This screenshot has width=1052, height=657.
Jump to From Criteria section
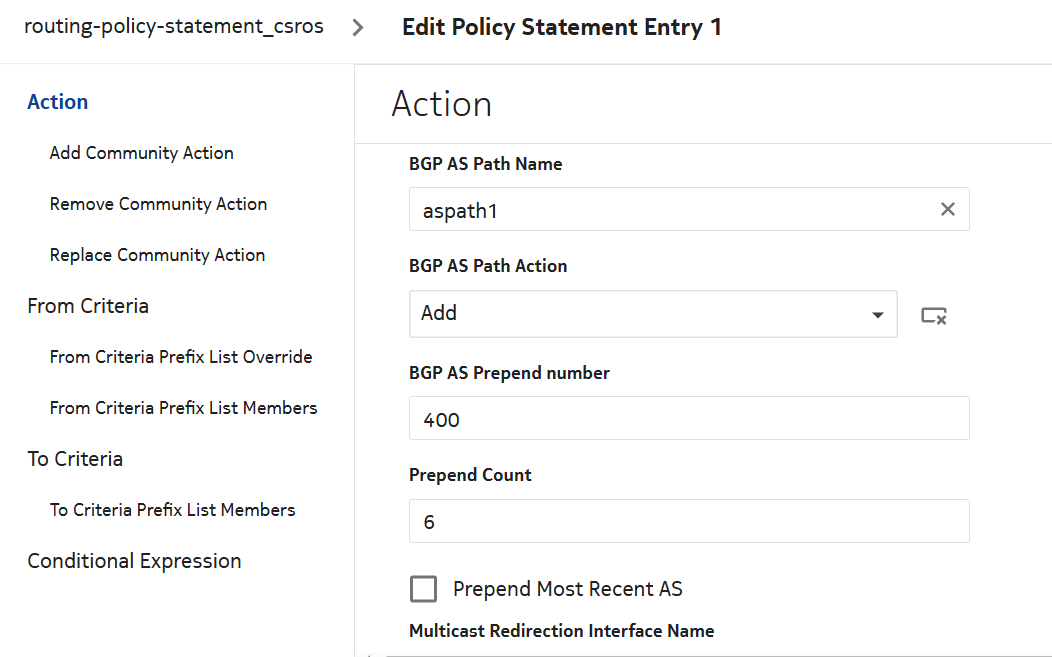[x=88, y=306]
